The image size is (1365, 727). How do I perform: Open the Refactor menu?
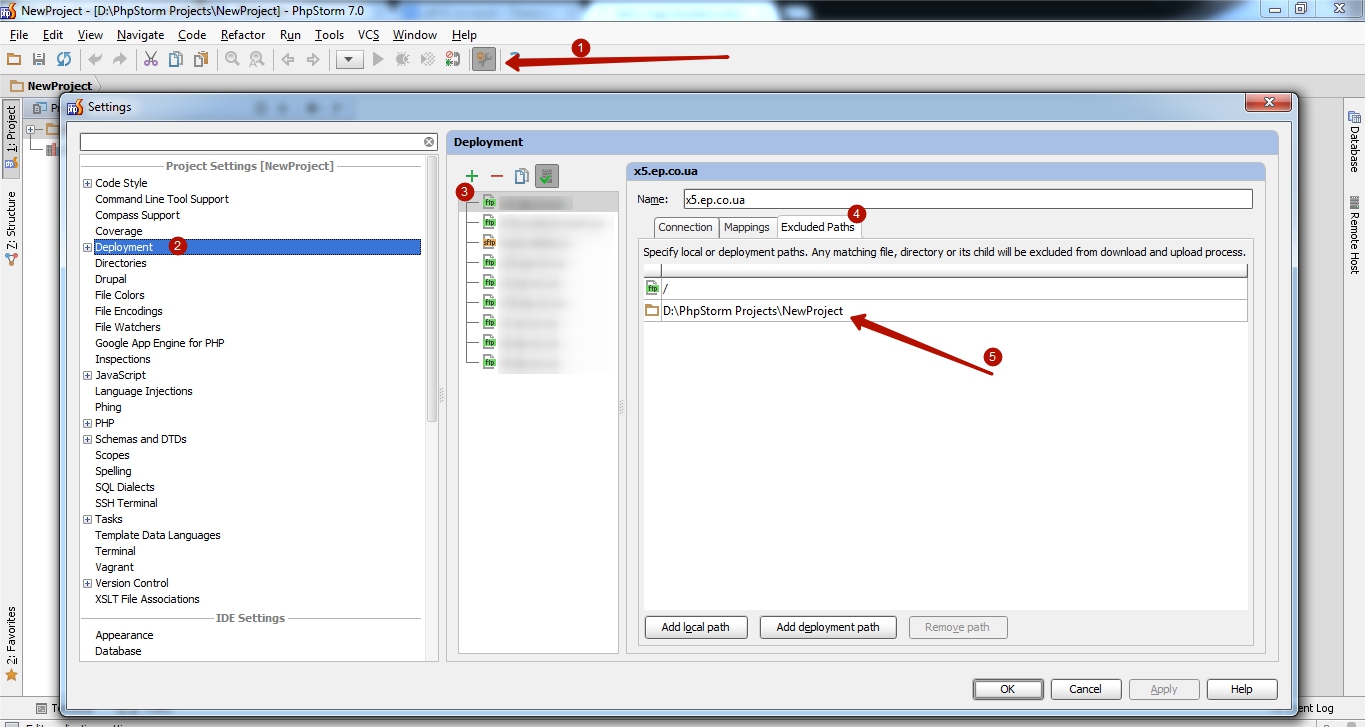(x=243, y=35)
